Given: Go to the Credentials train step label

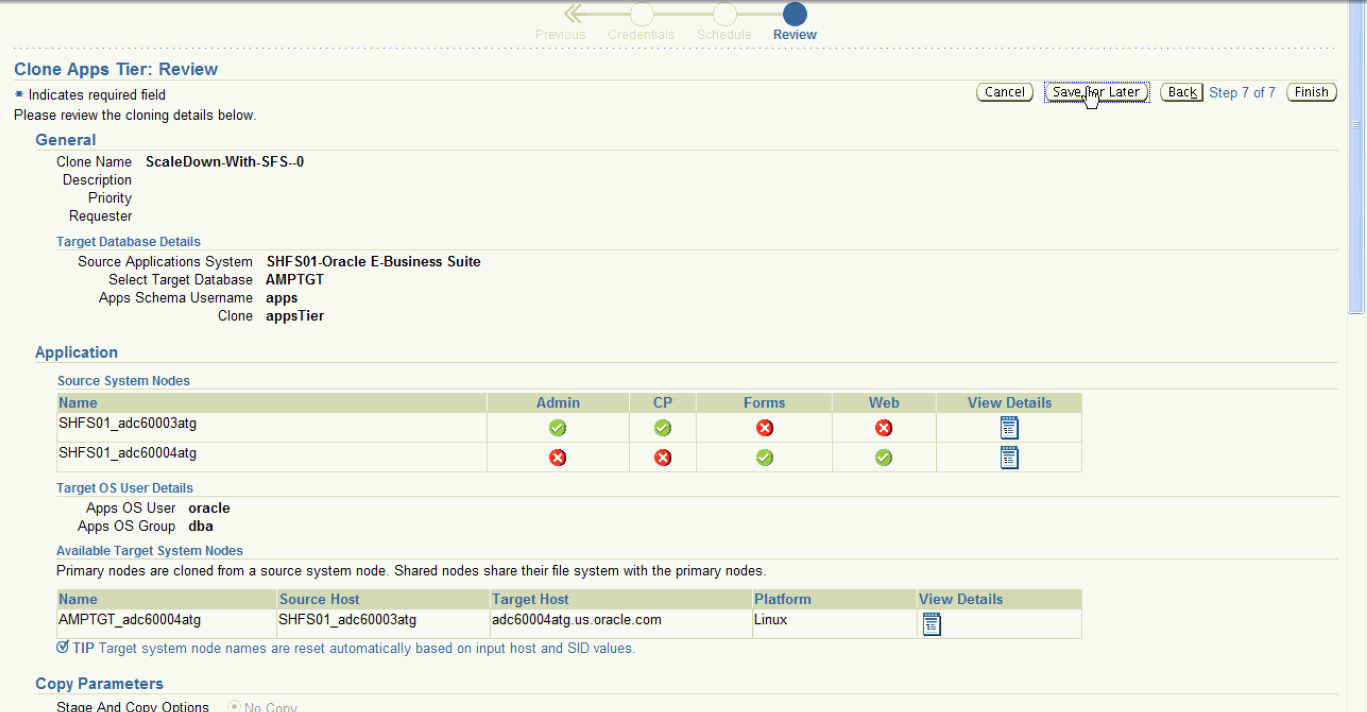Looking at the screenshot, I should (x=641, y=34).
